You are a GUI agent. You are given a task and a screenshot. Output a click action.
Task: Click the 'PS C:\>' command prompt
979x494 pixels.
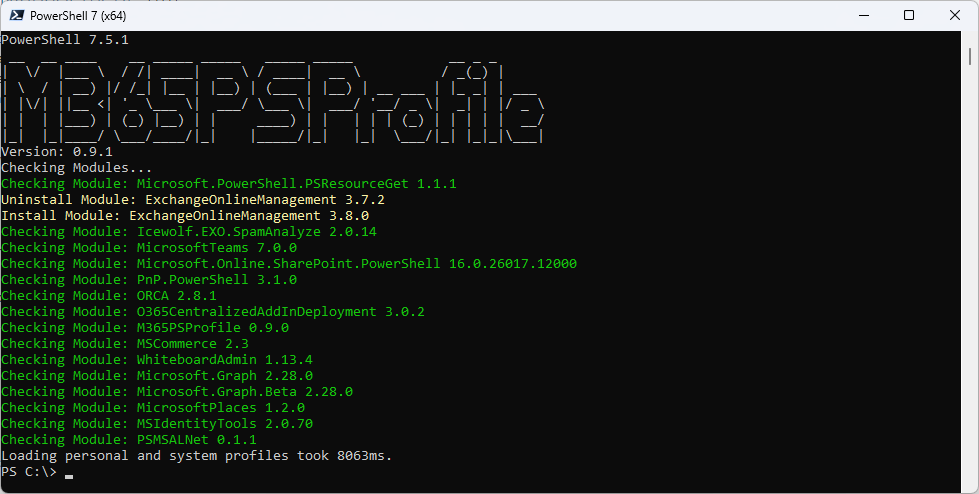tap(29, 472)
